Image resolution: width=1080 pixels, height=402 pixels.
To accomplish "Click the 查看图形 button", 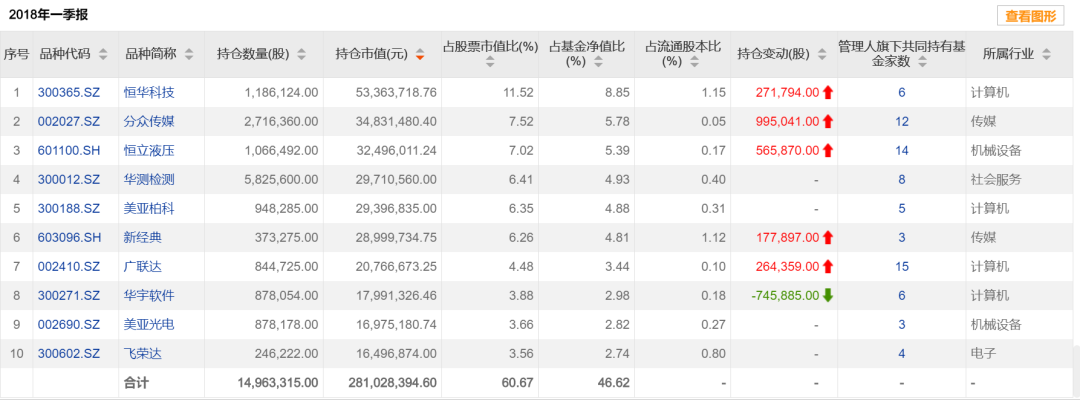I will point(1030,16).
